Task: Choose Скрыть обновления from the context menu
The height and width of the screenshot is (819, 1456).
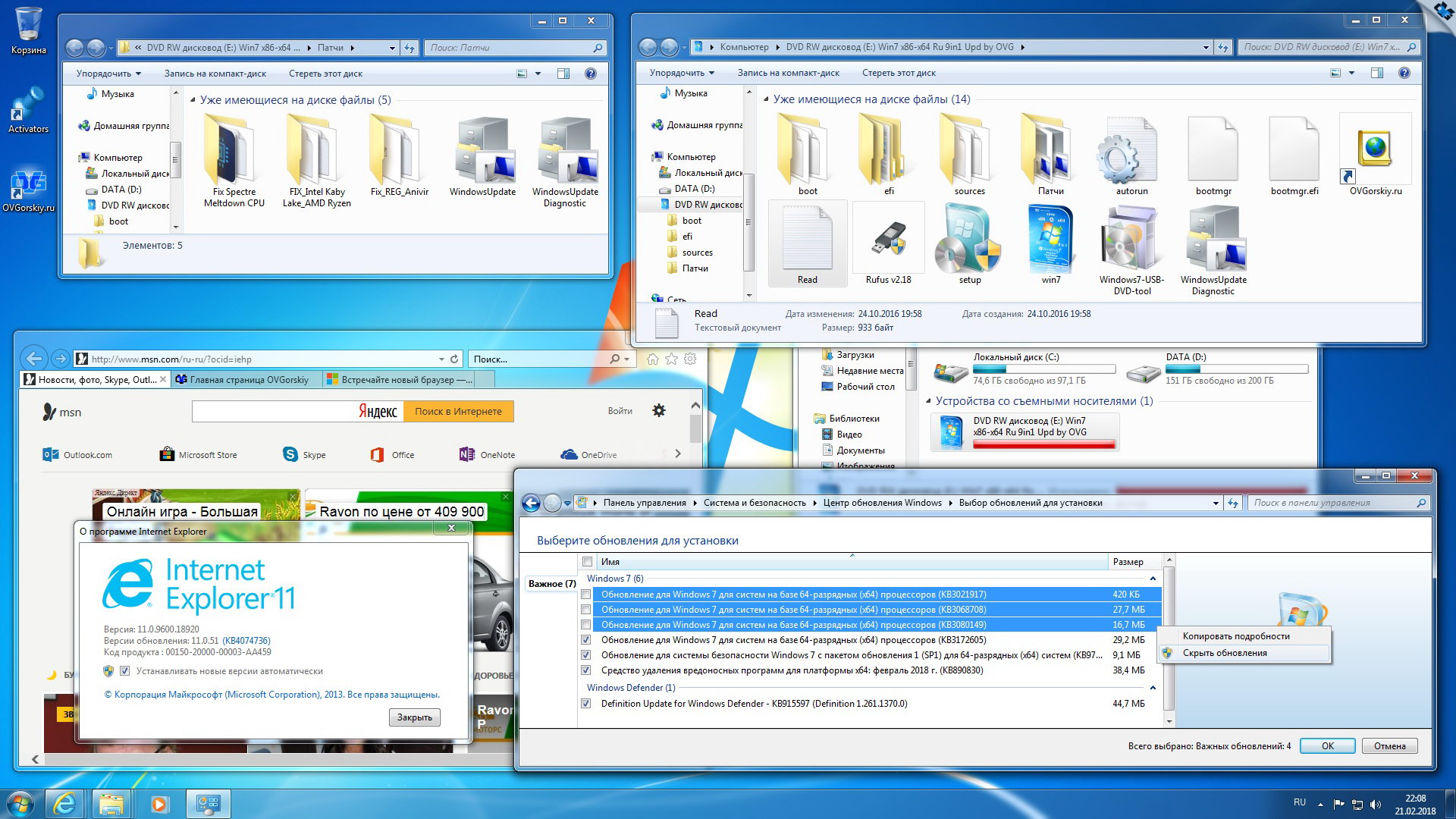Action: pyautogui.click(x=1224, y=653)
